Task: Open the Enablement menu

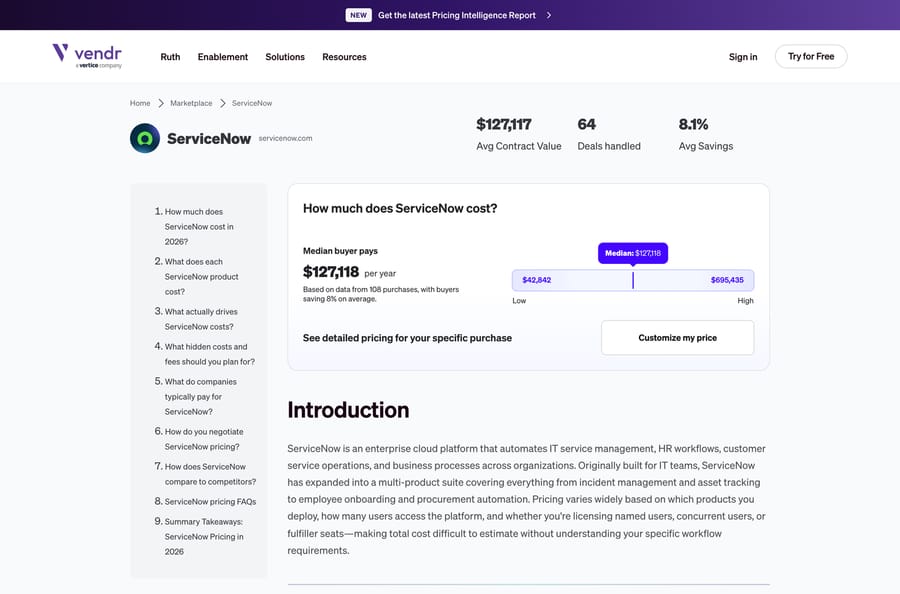Action: (223, 57)
